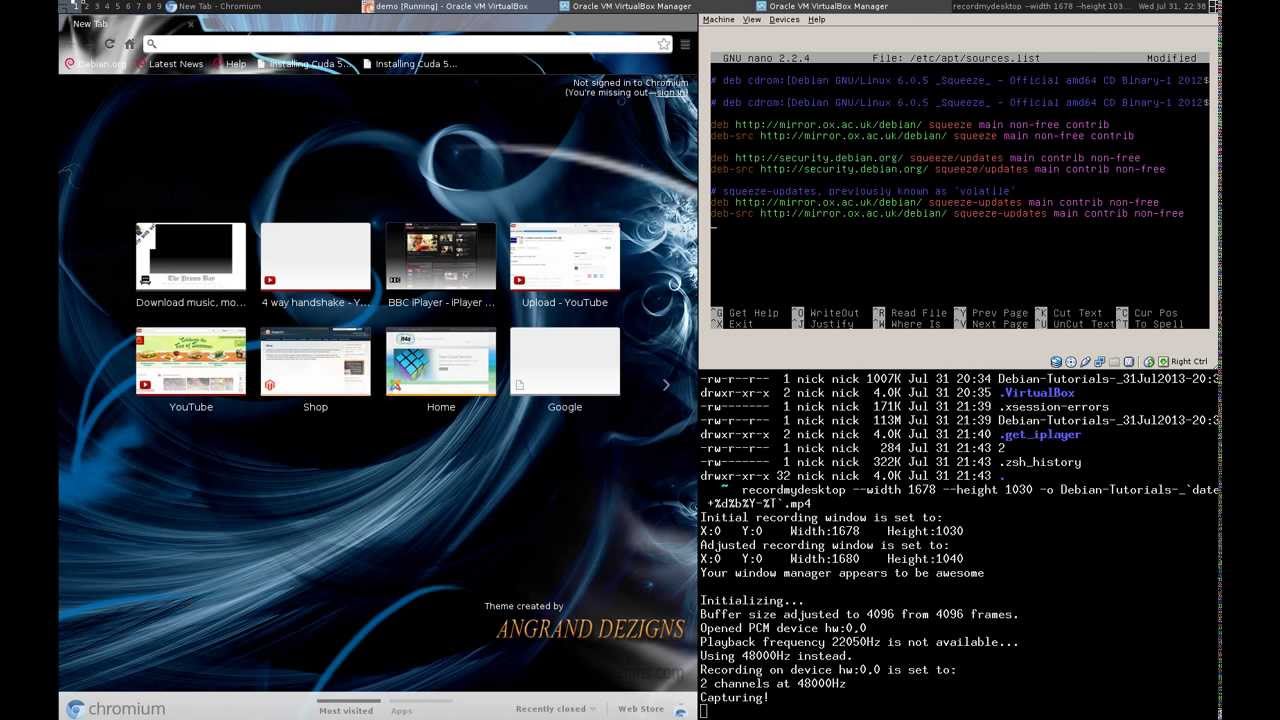Switch to workspace tag 5
Image resolution: width=1280 pixels, height=720 pixels.
117,6
